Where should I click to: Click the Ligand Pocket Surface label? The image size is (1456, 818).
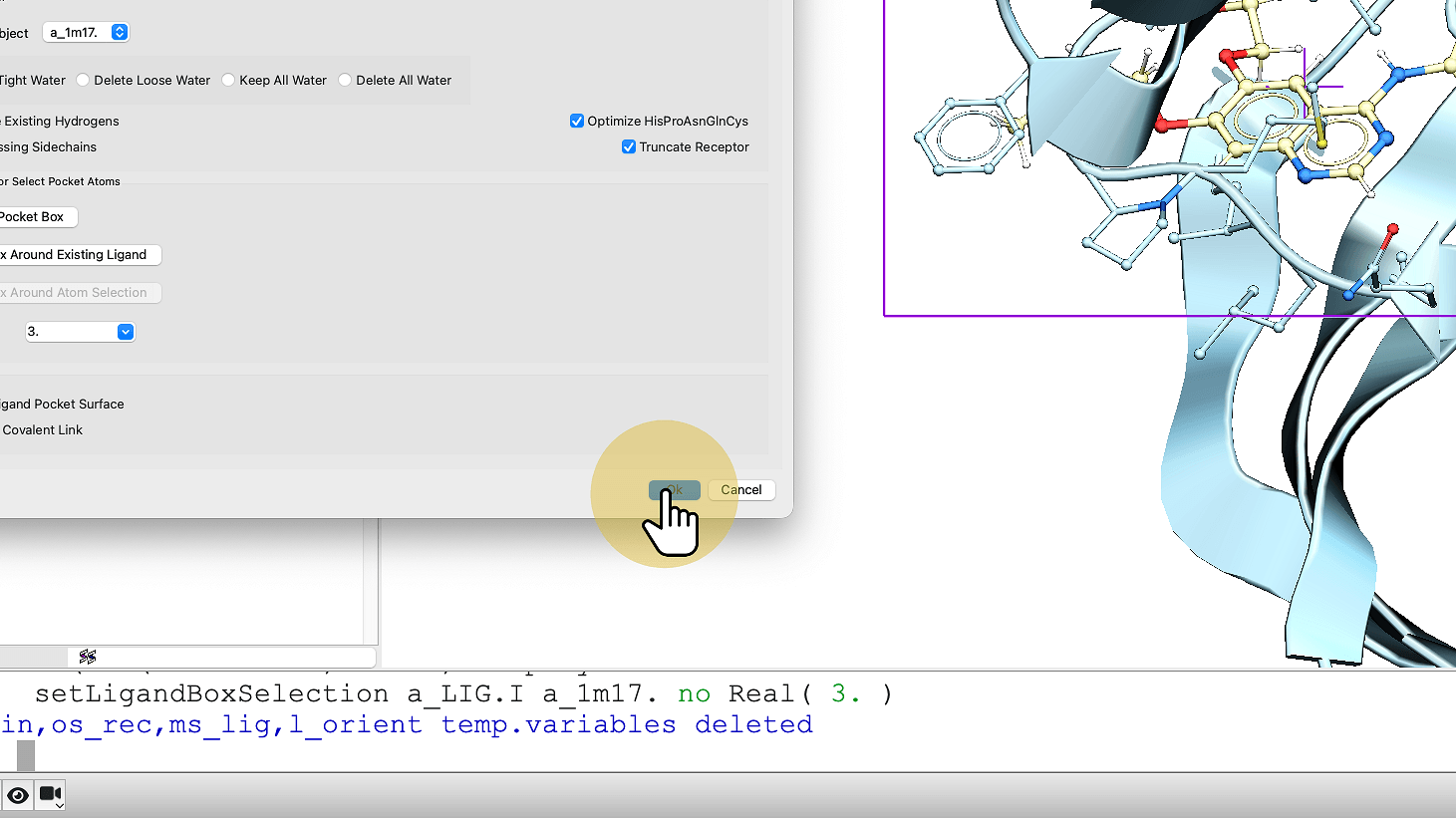(x=62, y=405)
